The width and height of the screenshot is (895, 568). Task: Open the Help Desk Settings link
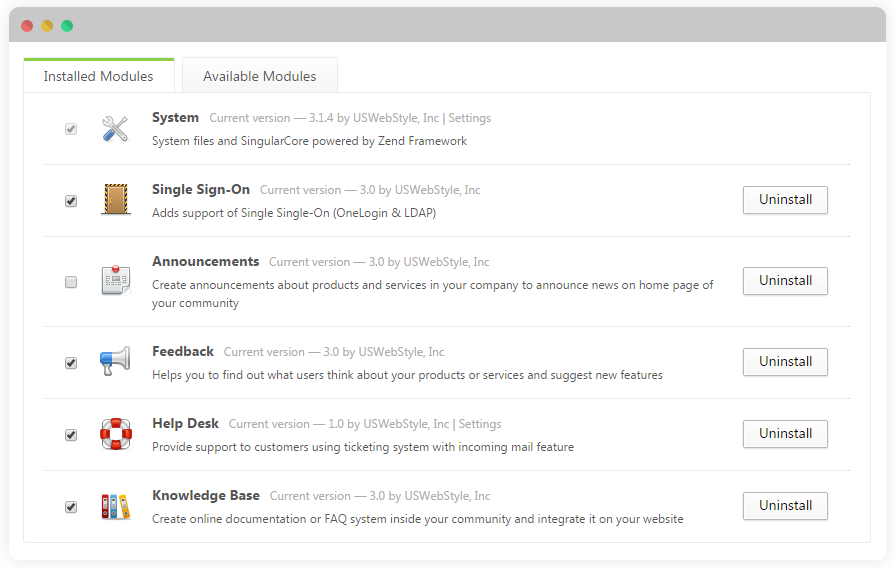[480, 424]
